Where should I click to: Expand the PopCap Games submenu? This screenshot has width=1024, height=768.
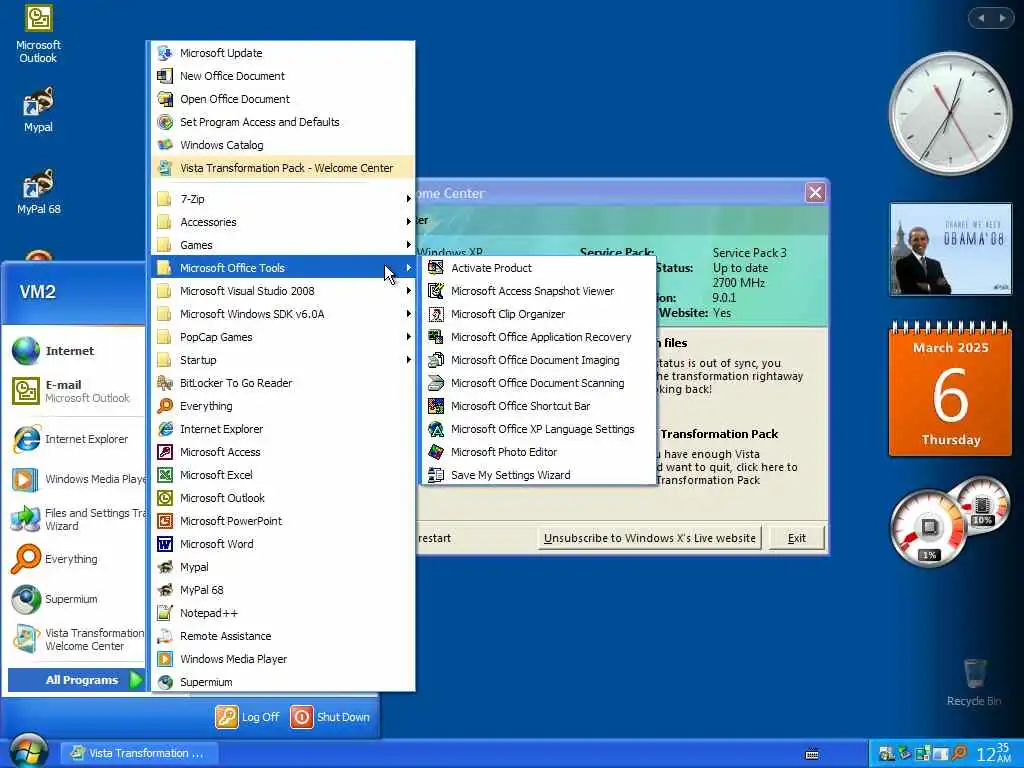coord(283,337)
